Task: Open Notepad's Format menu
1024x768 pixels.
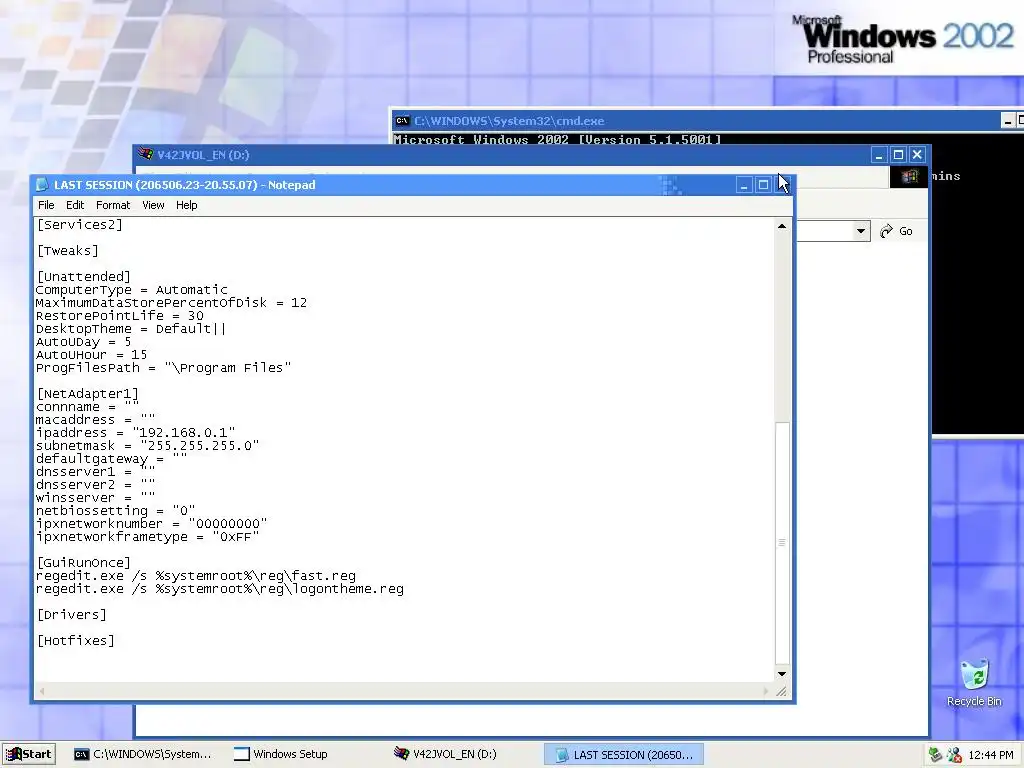Action: point(112,205)
